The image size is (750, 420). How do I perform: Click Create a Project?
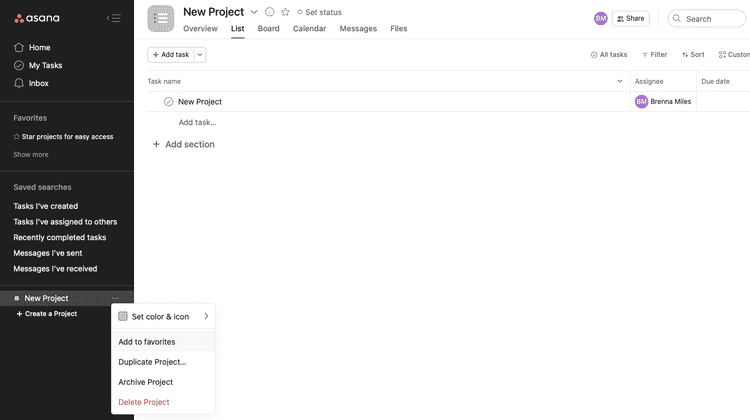coord(46,314)
